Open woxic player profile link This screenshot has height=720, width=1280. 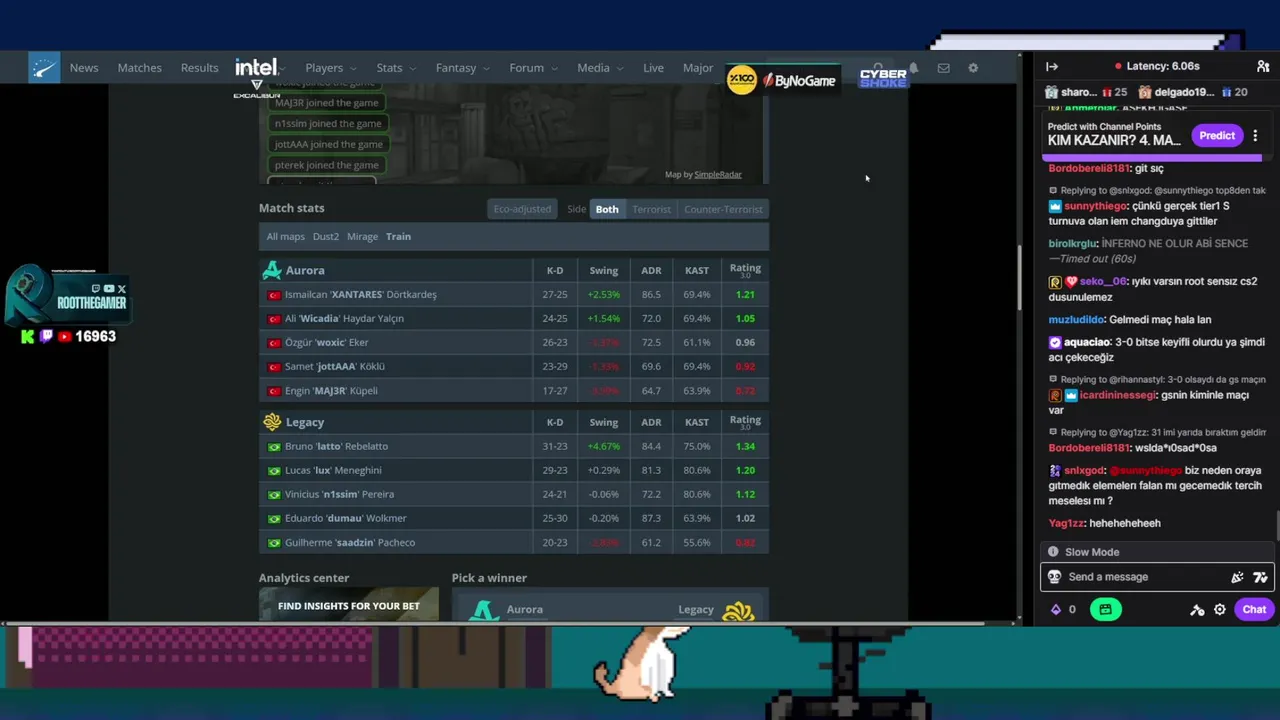[x=326, y=343]
